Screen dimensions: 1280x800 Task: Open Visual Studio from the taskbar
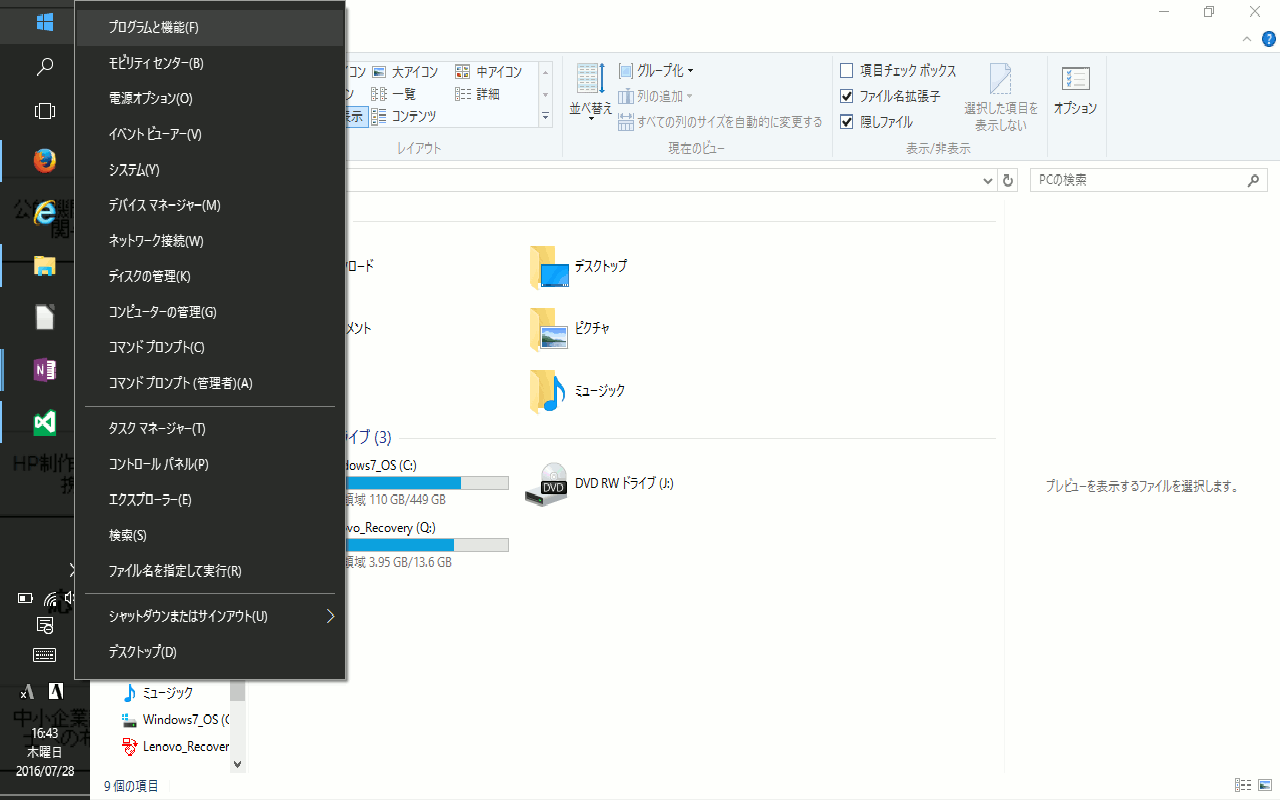click(44, 423)
